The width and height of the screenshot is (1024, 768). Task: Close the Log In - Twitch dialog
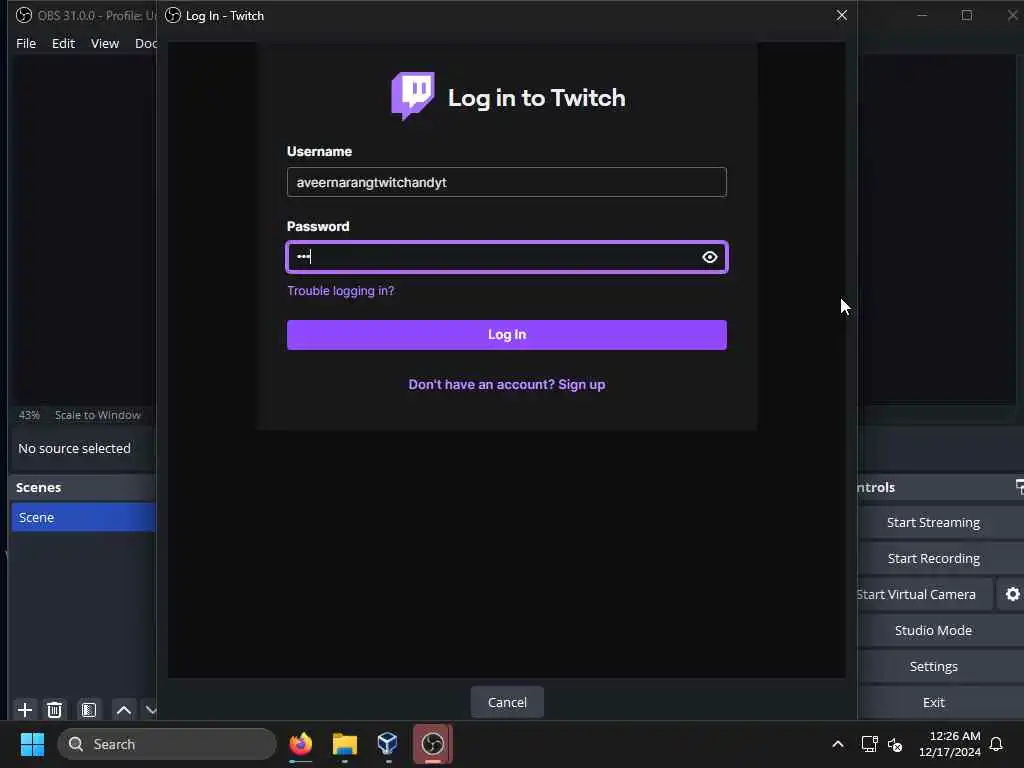(x=842, y=15)
